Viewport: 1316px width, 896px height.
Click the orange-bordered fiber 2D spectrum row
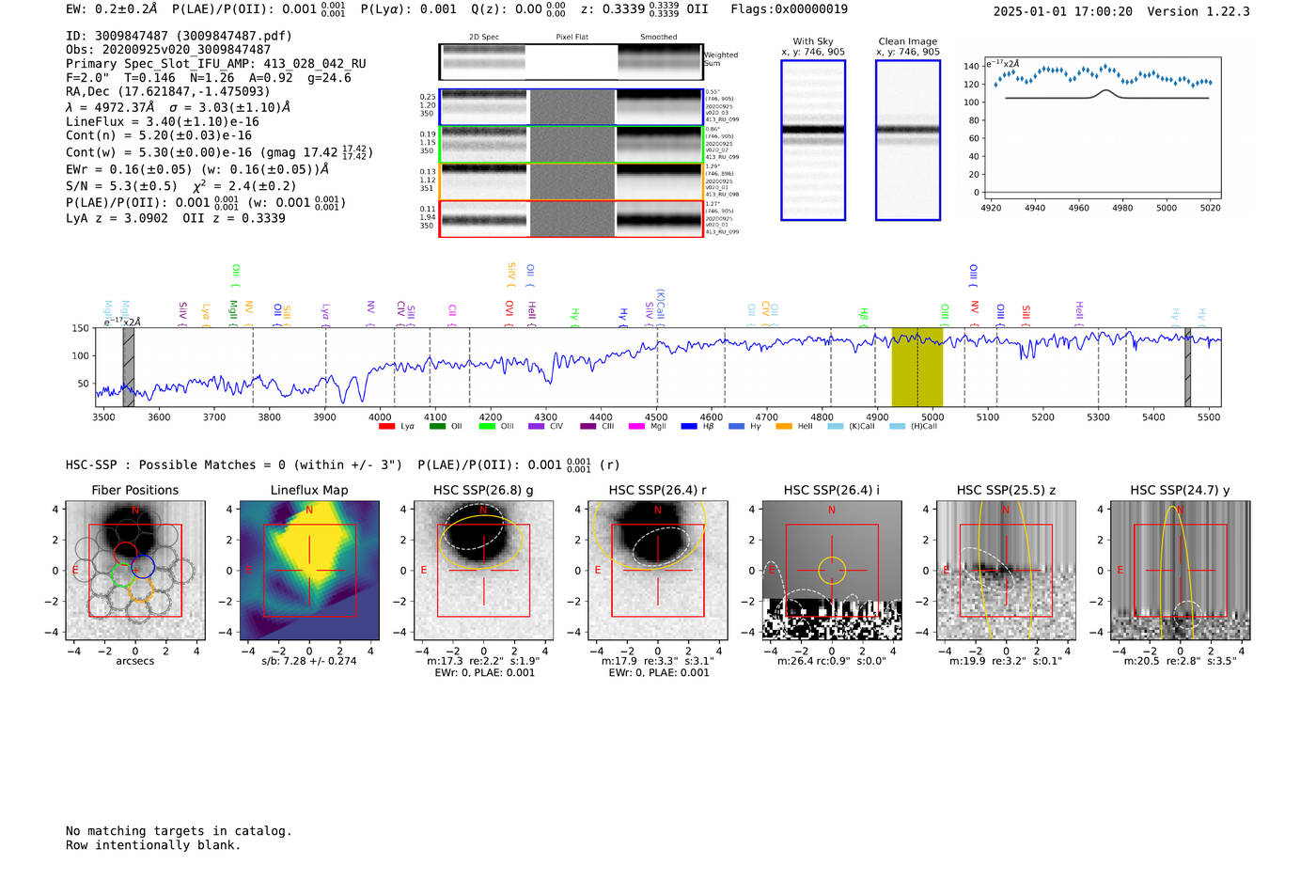click(x=571, y=181)
